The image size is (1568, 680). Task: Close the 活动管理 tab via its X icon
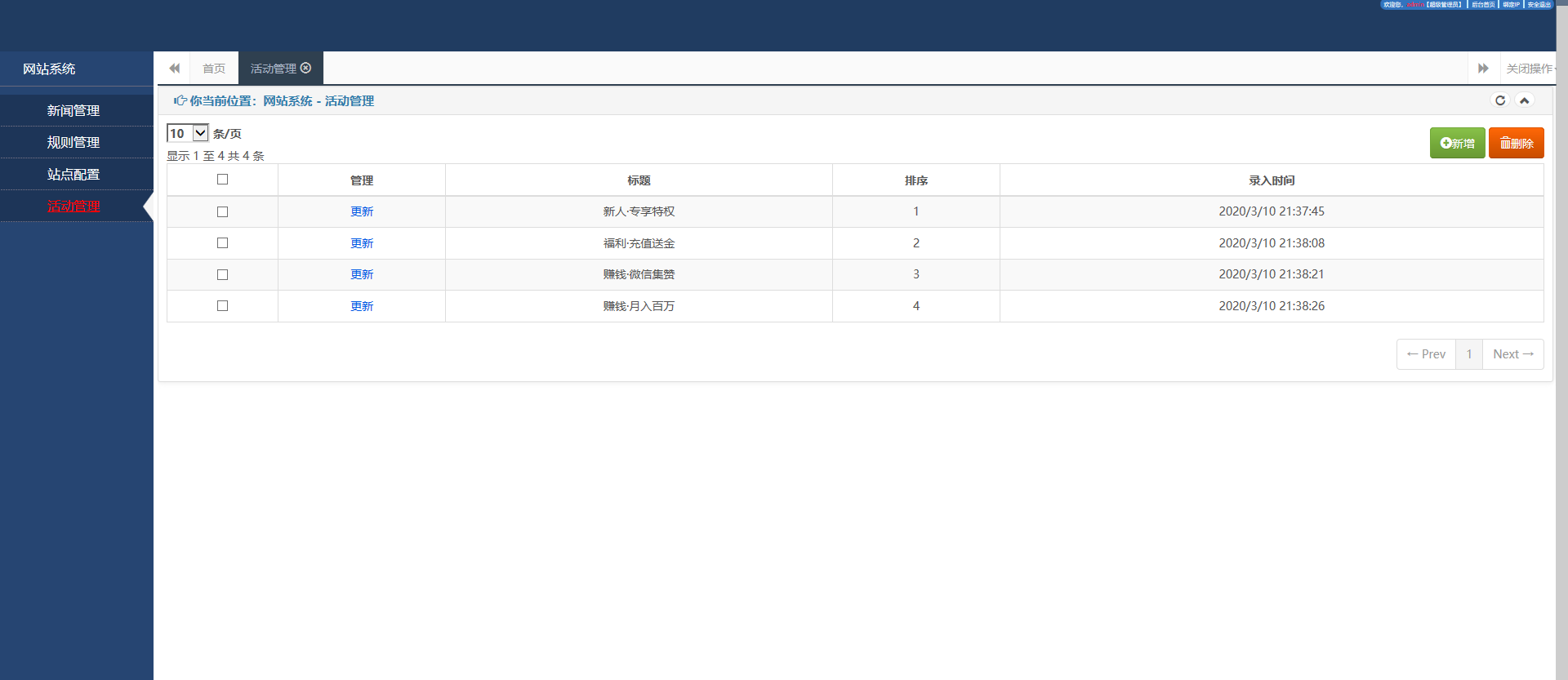pos(306,68)
